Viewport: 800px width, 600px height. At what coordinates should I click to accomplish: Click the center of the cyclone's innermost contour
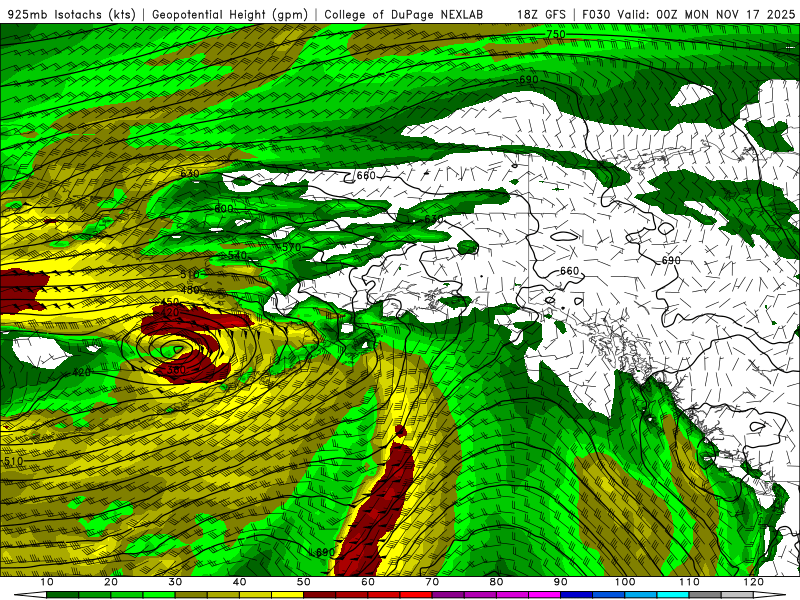tap(178, 349)
